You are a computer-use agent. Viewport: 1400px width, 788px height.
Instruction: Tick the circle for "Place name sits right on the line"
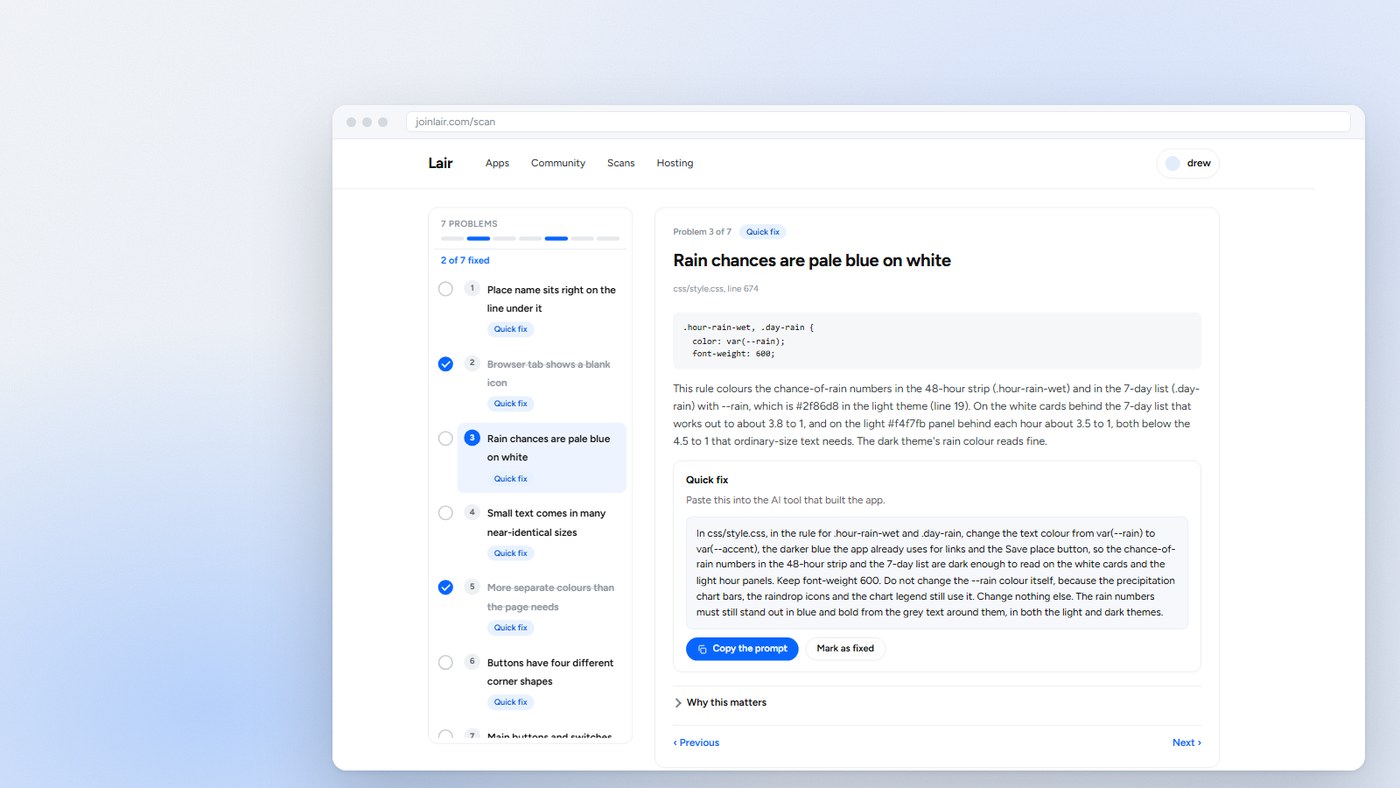point(446,289)
